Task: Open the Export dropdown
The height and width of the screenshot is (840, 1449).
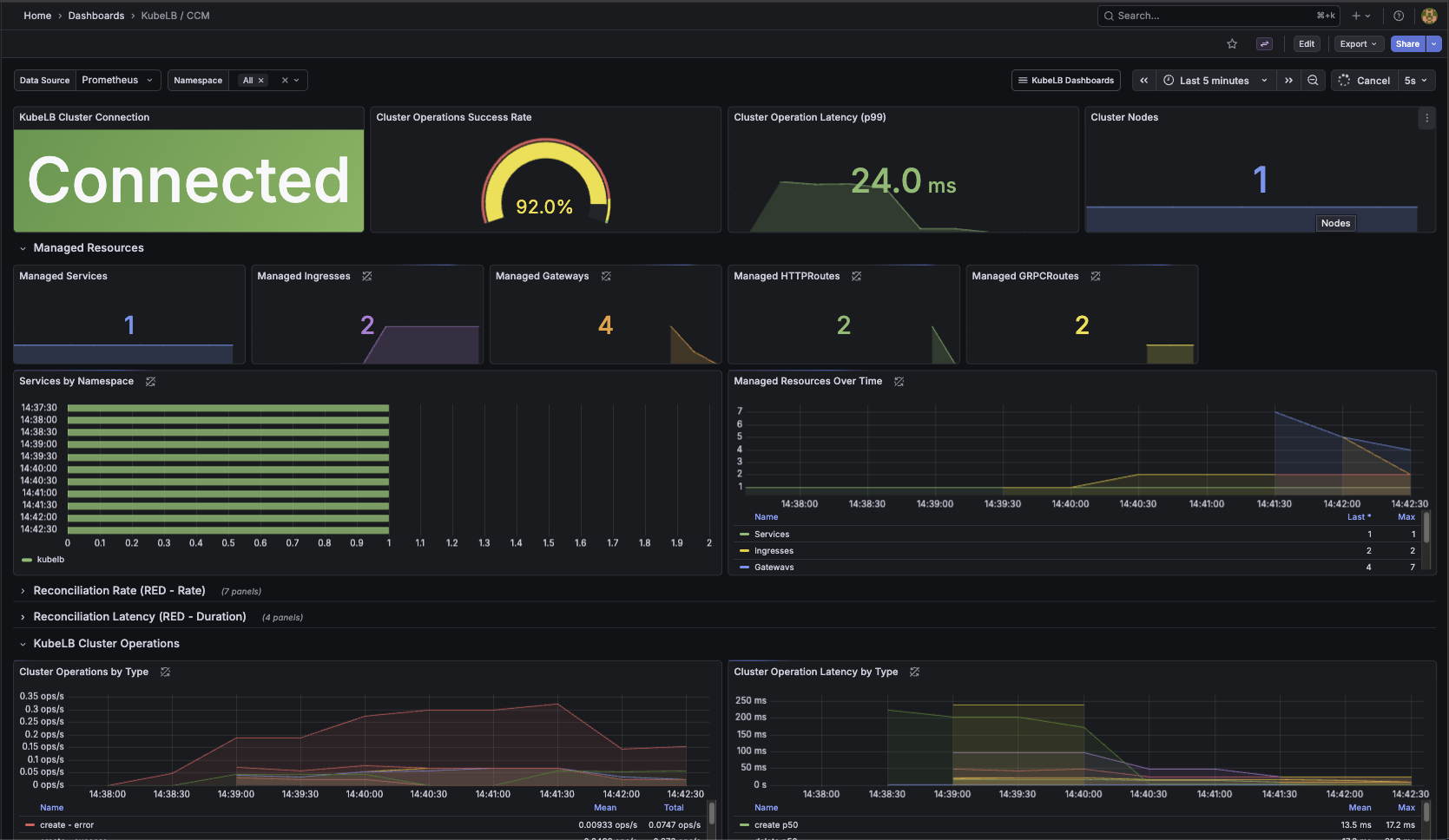Action: pos(1358,43)
